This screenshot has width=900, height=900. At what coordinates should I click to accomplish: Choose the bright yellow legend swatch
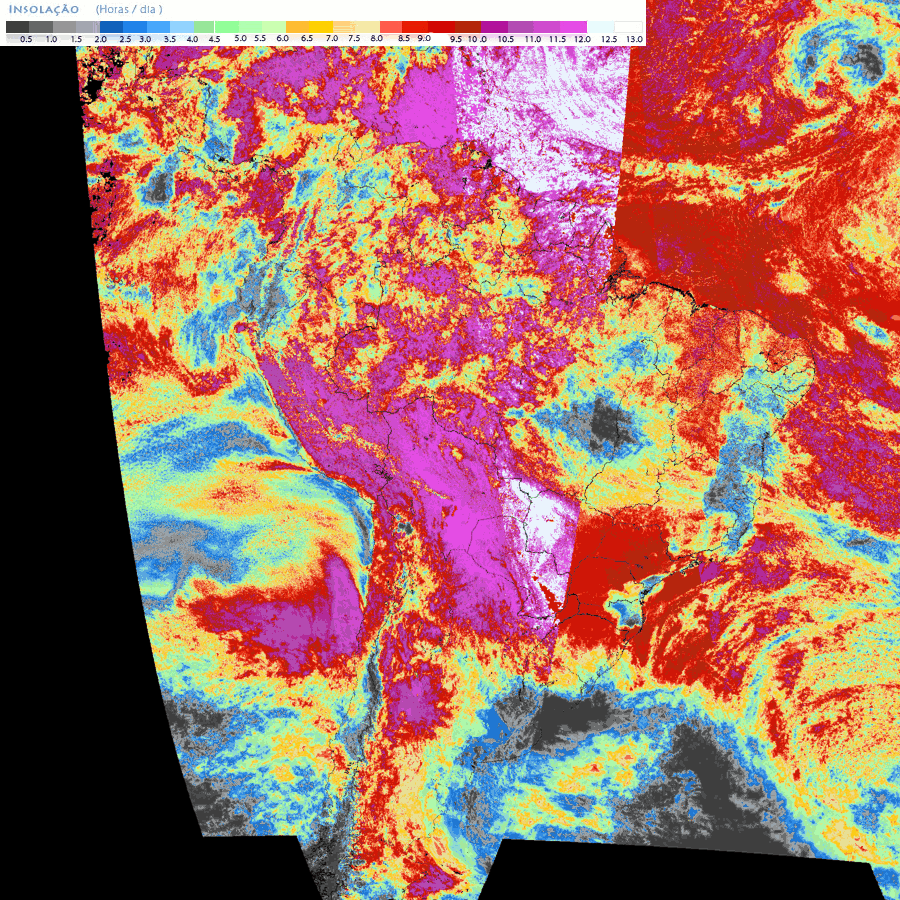coord(321,27)
